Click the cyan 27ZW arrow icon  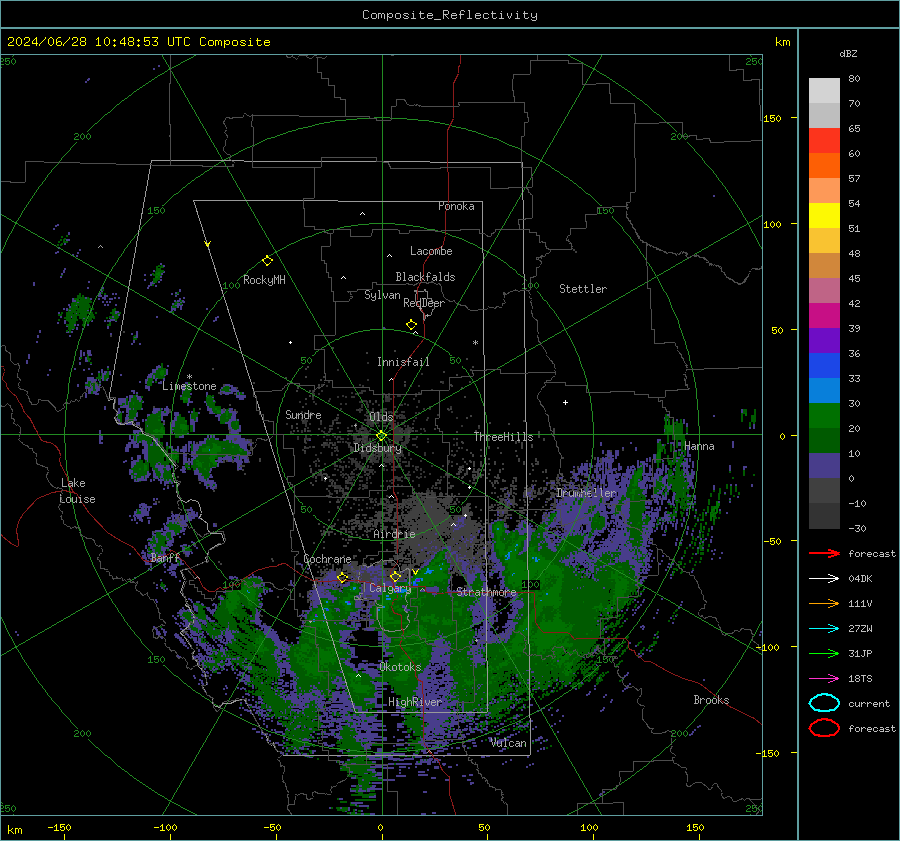point(824,629)
